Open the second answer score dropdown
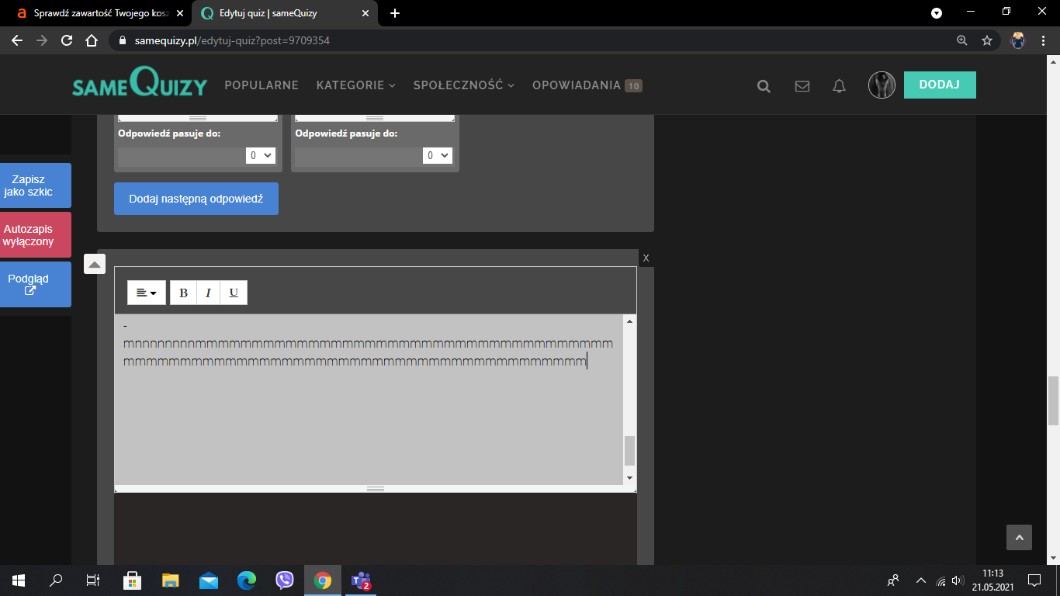The height and width of the screenshot is (596, 1060). 437,156
